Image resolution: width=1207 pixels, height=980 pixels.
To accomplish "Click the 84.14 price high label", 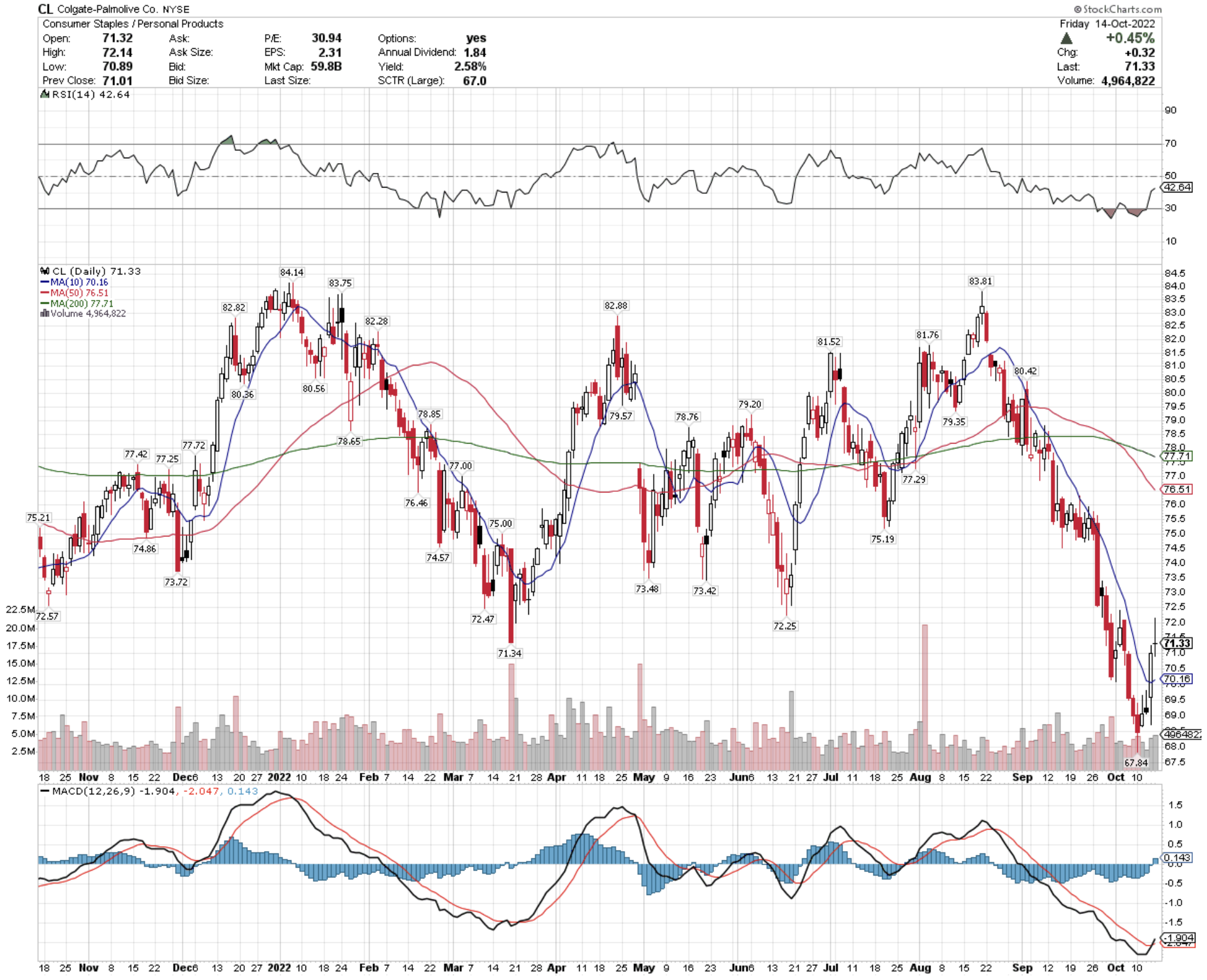I will tap(292, 272).
